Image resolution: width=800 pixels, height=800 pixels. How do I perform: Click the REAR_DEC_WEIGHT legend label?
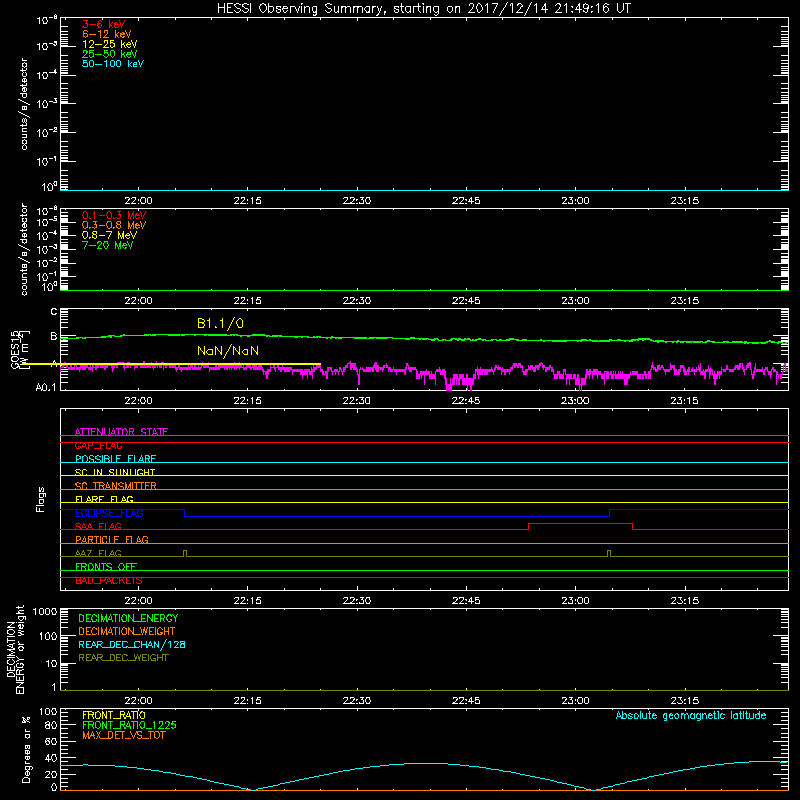click(x=123, y=658)
